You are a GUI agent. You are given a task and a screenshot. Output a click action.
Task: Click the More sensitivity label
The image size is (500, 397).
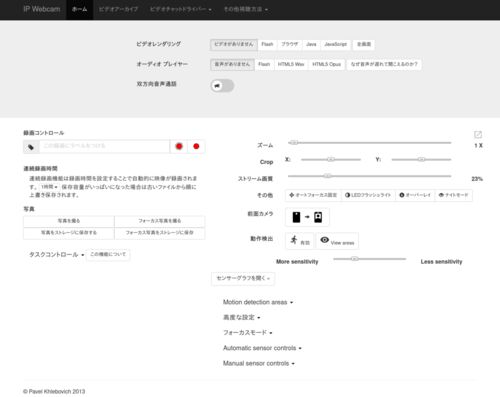pyautogui.click(x=297, y=262)
